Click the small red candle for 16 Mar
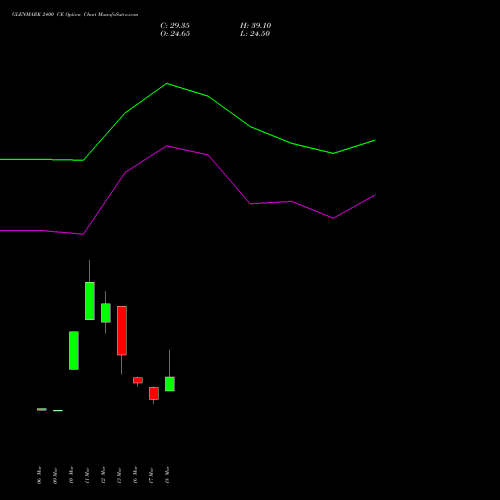Image resolution: width=500 pixels, height=500 pixels. pyautogui.click(x=138, y=380)
